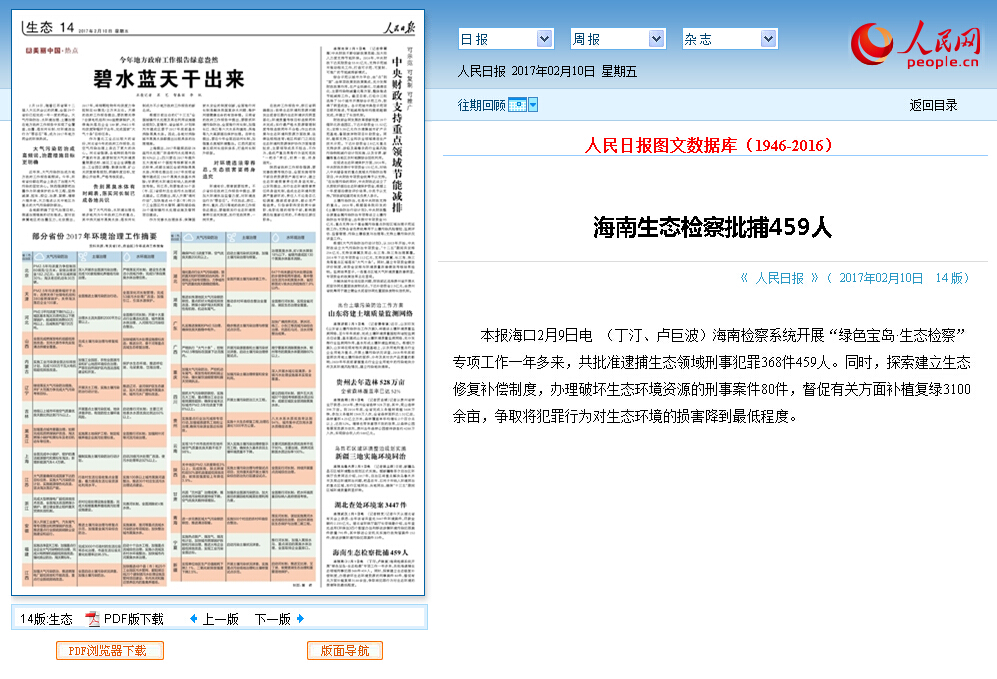Click the headline 海南生态检察批捕459人

712,227
